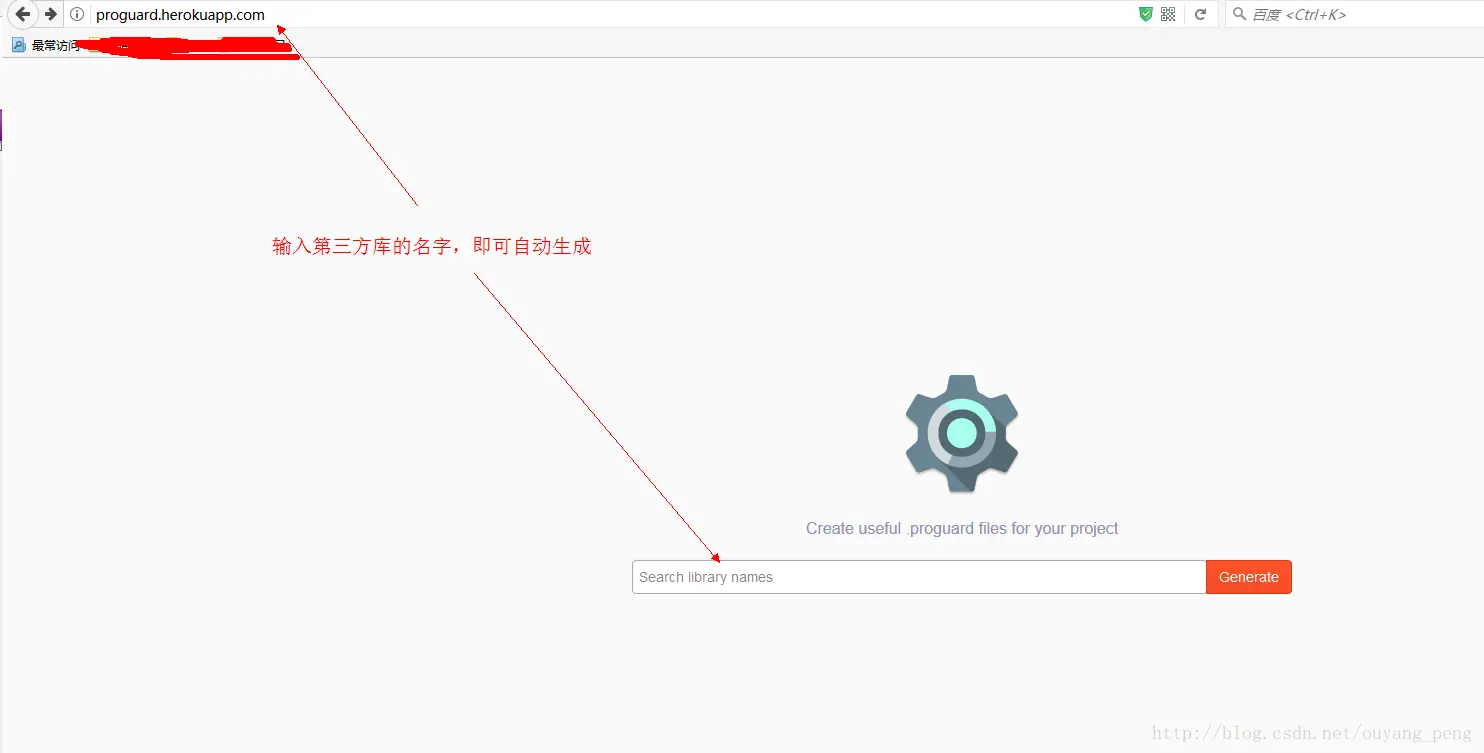Reload the page using the refresh icon
1484x753 pixels.
[x=1200, y=14]
